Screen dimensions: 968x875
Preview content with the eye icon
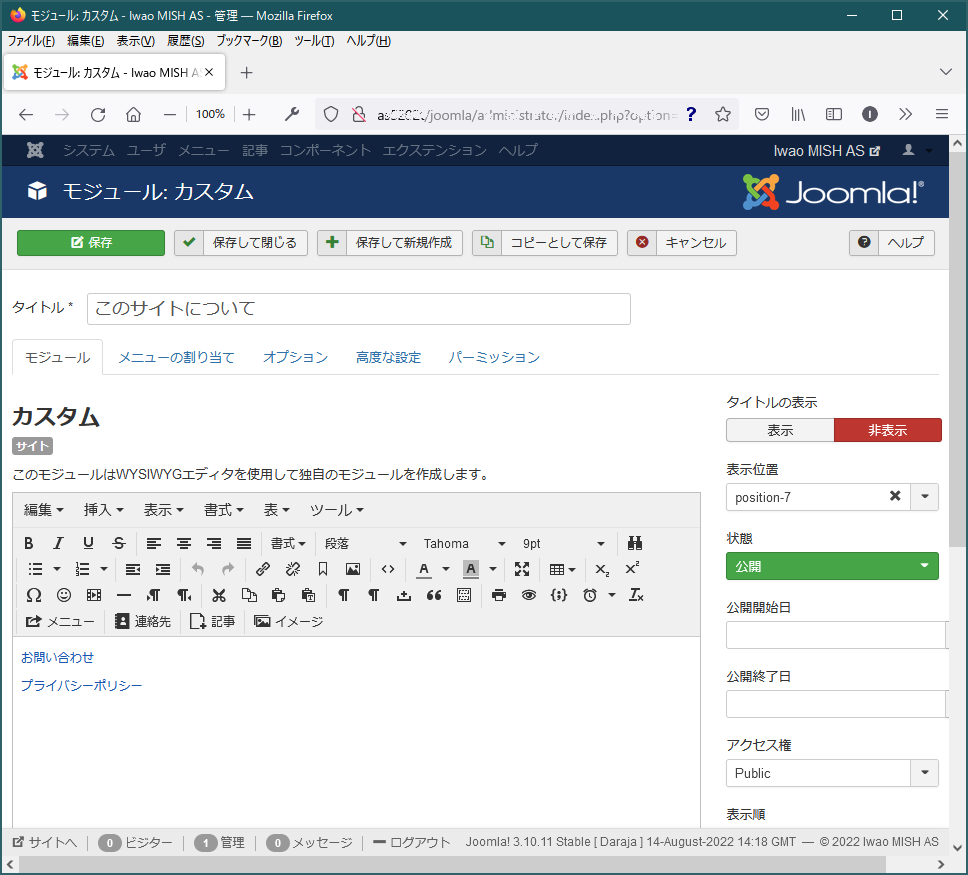coord(529,595)
